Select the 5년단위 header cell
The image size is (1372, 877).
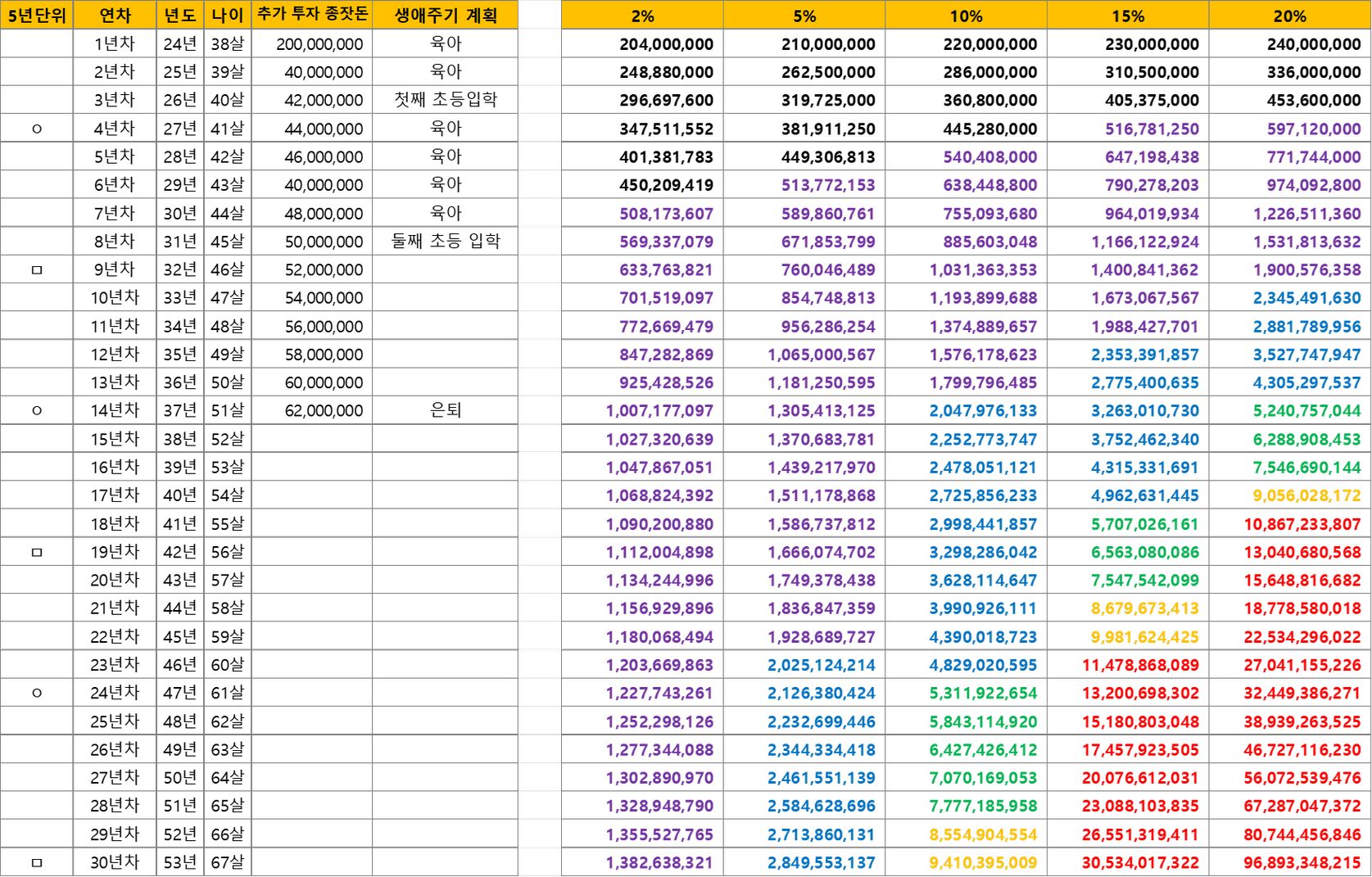click(37, 16)
